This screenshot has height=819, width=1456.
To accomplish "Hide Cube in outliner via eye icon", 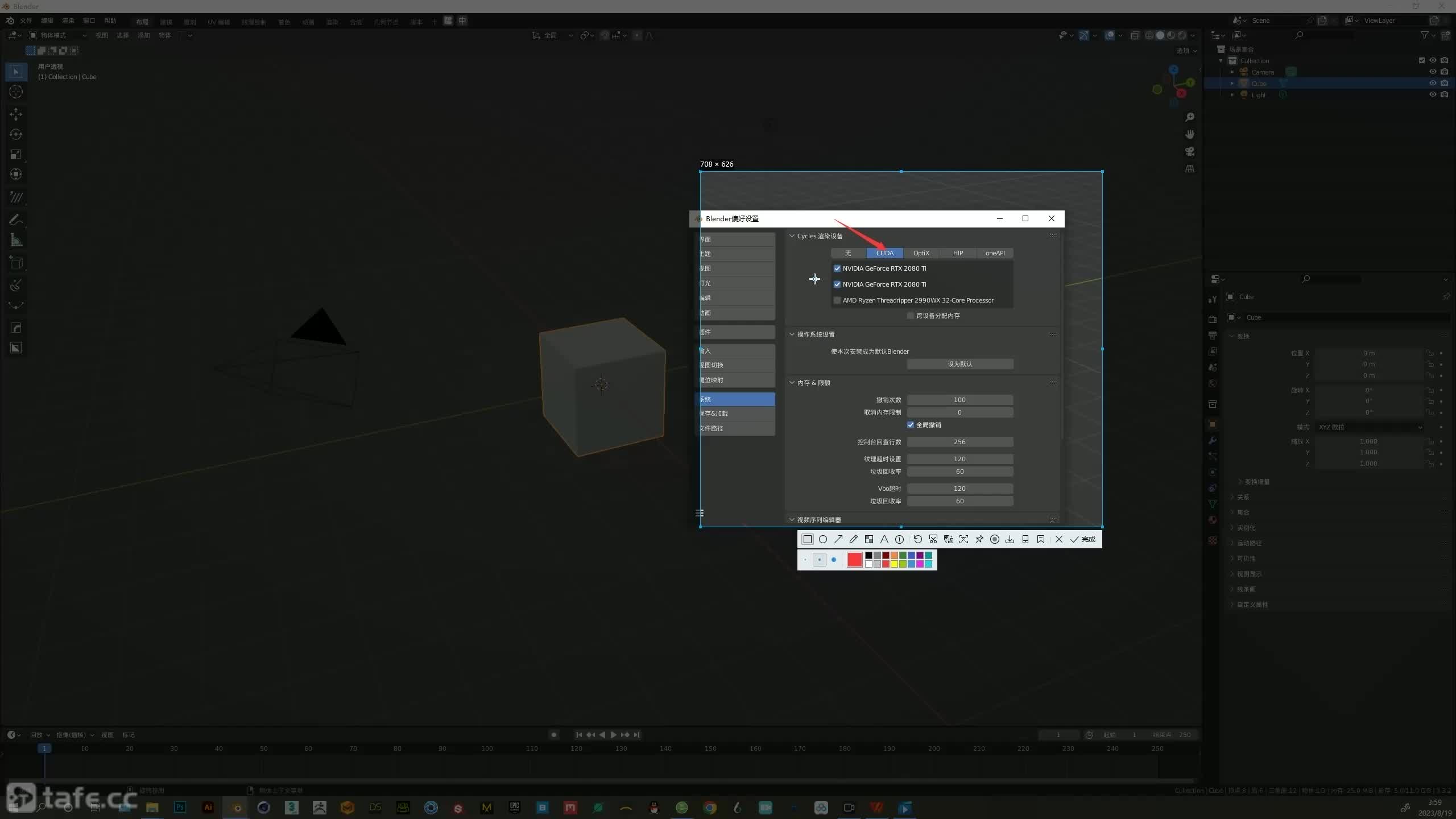I will [1432, 83].
